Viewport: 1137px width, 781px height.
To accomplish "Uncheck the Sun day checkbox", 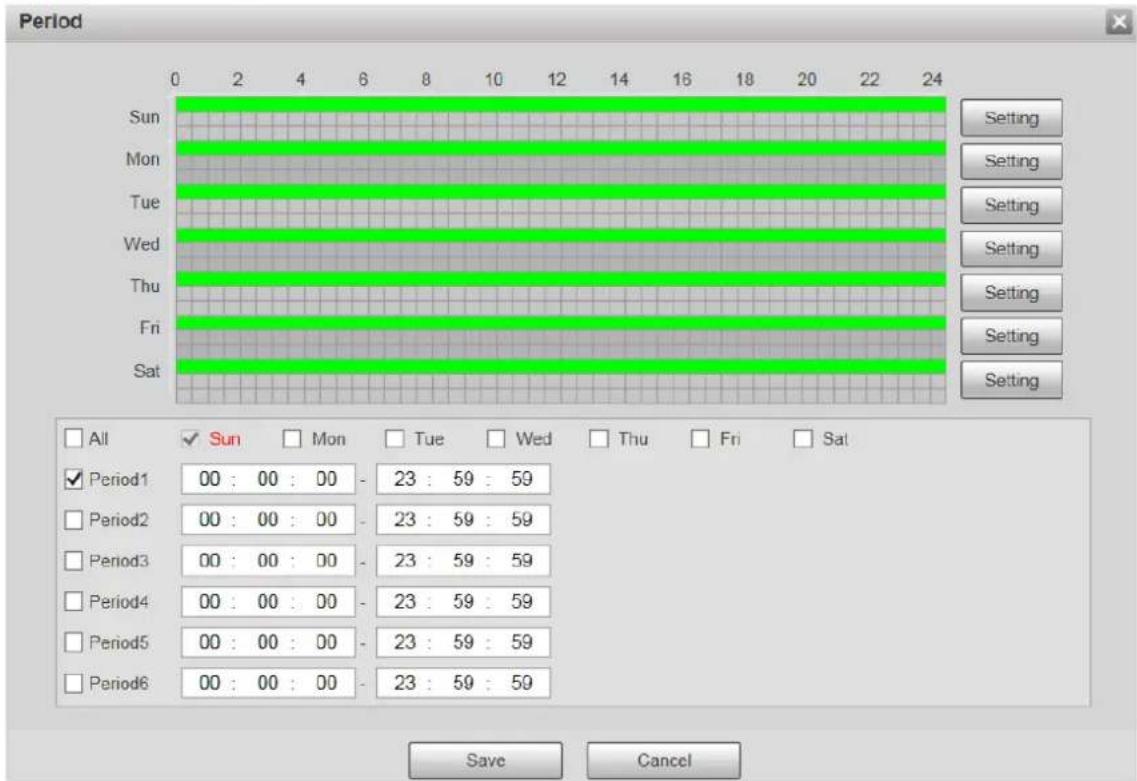I will coord(190,439).
